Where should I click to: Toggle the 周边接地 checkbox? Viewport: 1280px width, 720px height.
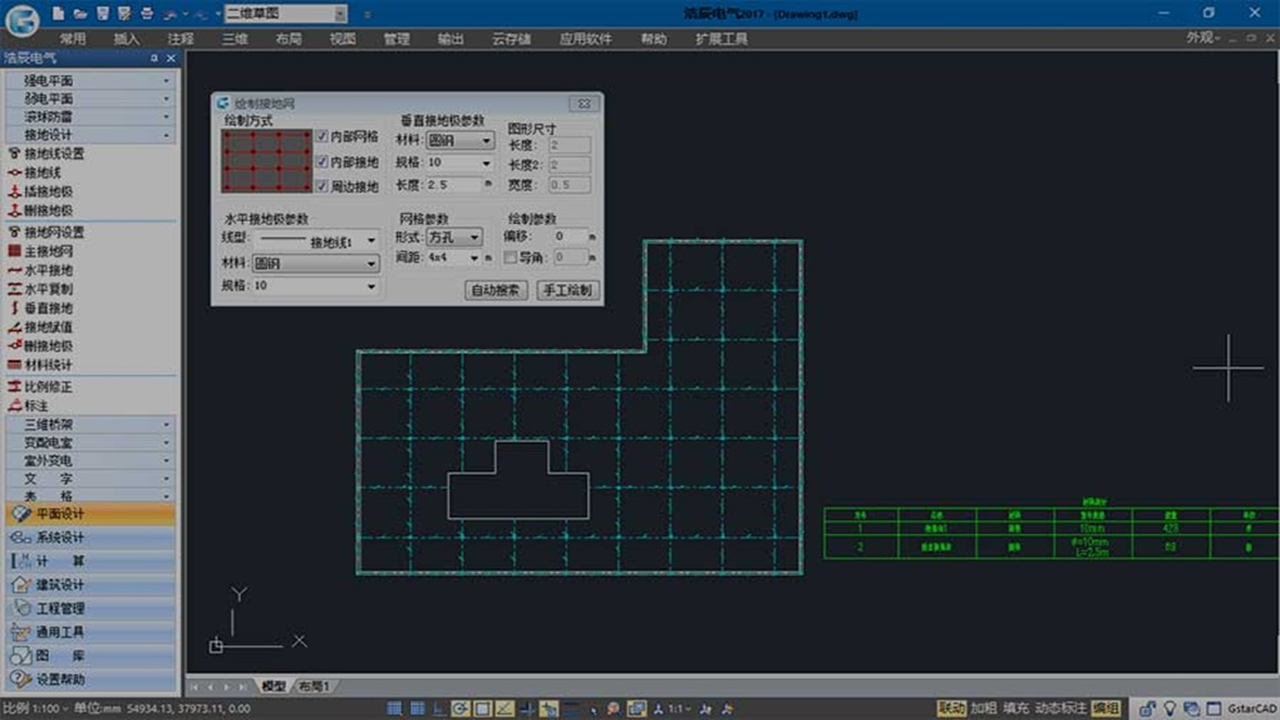[323, 186]
